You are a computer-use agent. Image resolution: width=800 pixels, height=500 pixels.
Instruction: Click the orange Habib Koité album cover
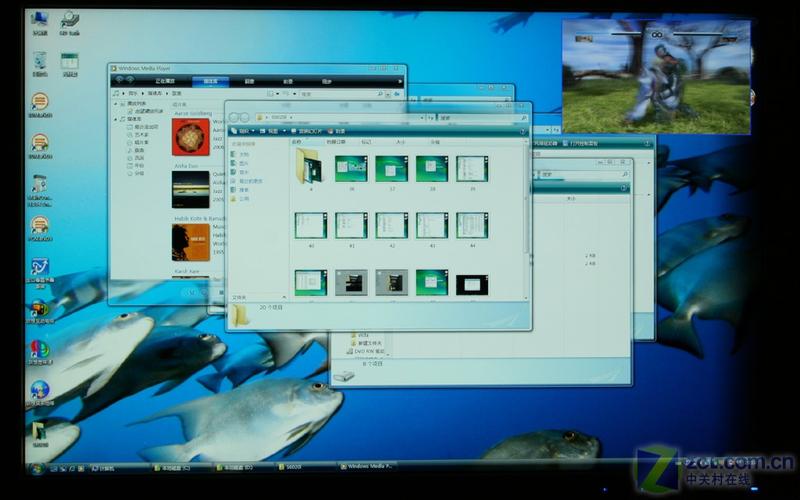pos(191,242)
